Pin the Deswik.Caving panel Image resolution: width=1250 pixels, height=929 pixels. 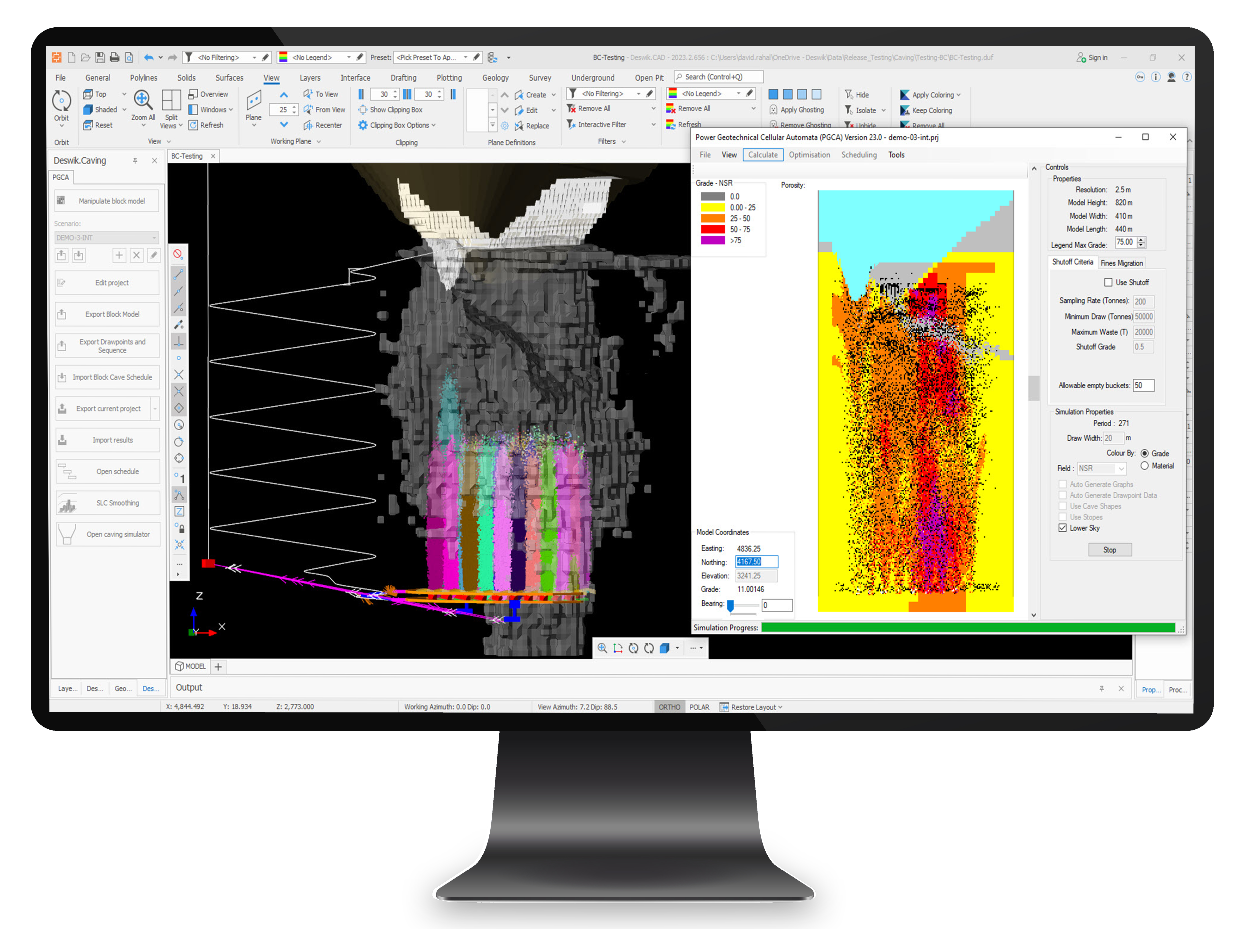135,160
